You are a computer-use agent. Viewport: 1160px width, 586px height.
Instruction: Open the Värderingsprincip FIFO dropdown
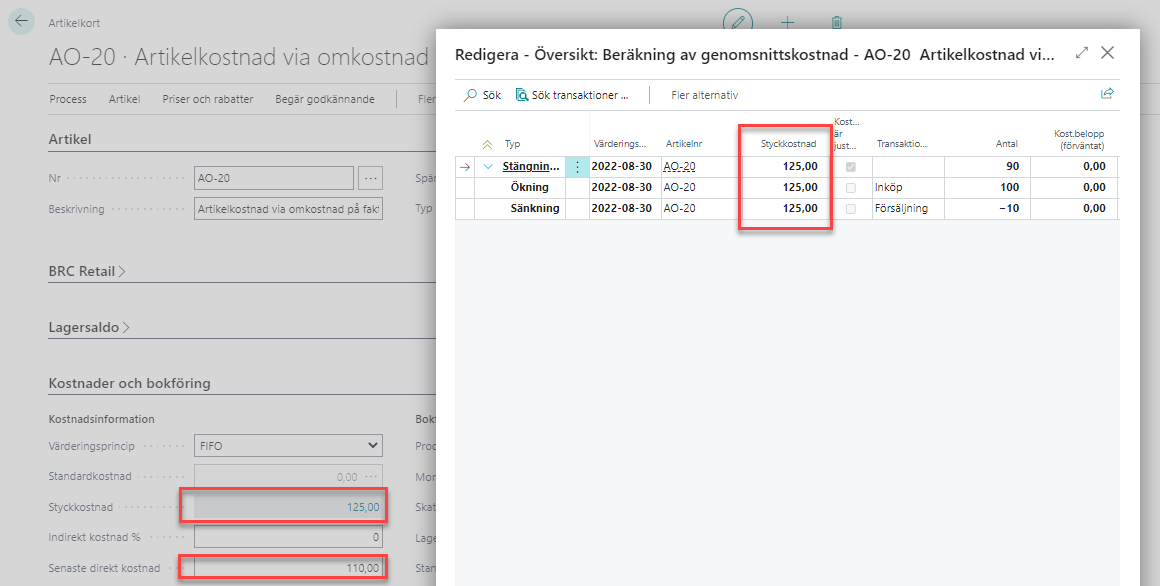(x=288, y=445)
